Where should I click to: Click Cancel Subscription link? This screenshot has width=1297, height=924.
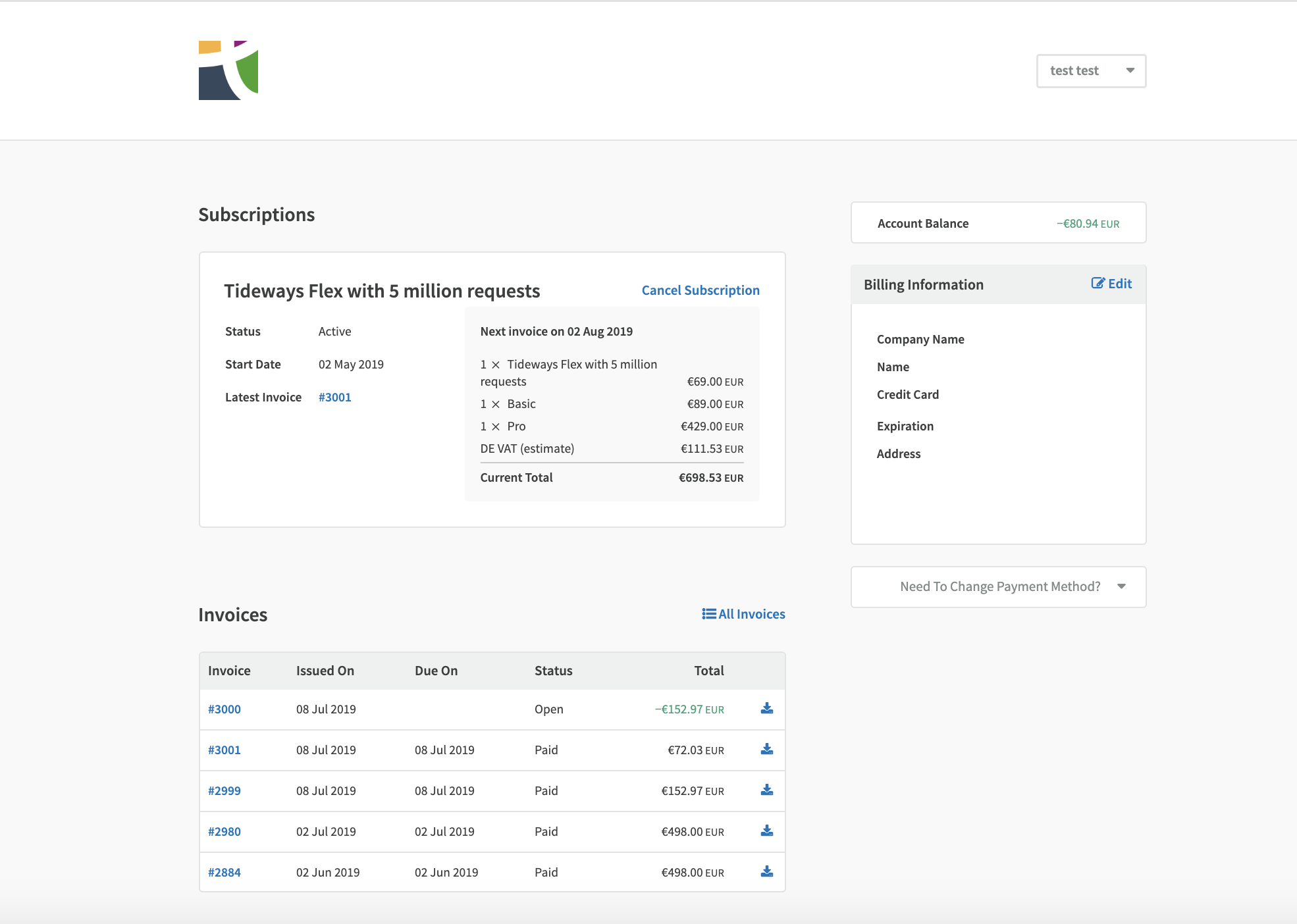tap(701, 290)
